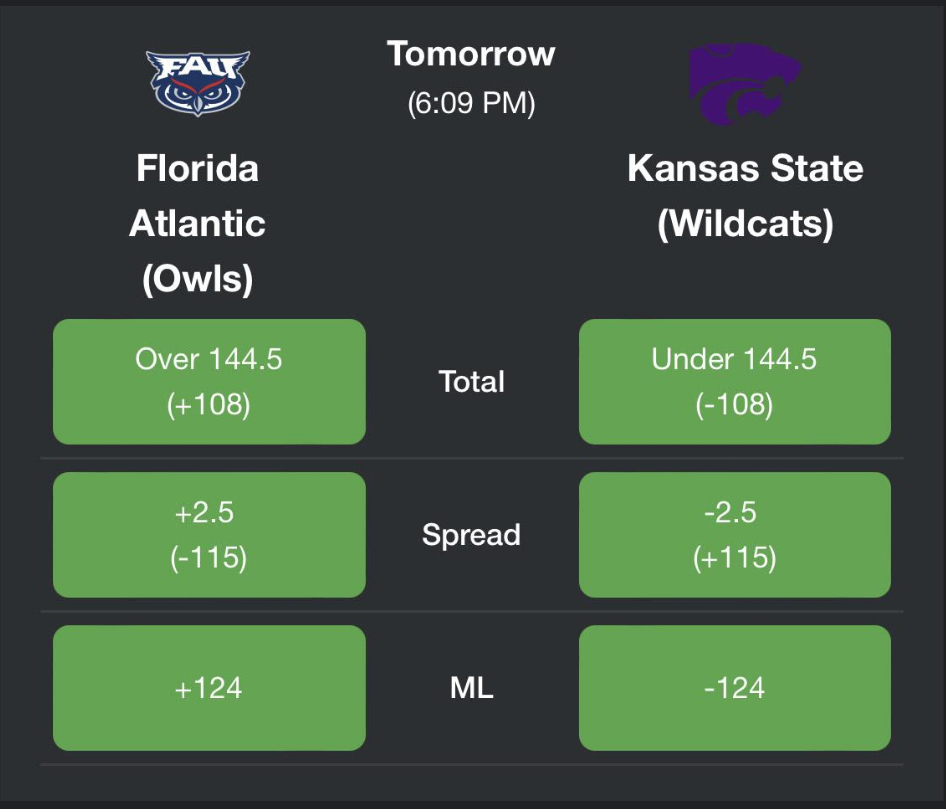Click the (Wildcats) nickname text
Image resolution: width=946 pixels, height=809 pixels.
pyautogui.click(x=745, y=224)
